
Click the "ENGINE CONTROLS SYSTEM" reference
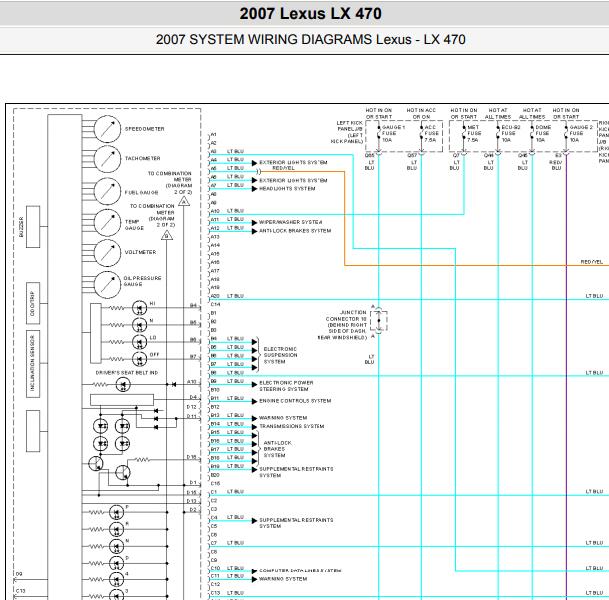pyautogui.click(x=295, y=401)
